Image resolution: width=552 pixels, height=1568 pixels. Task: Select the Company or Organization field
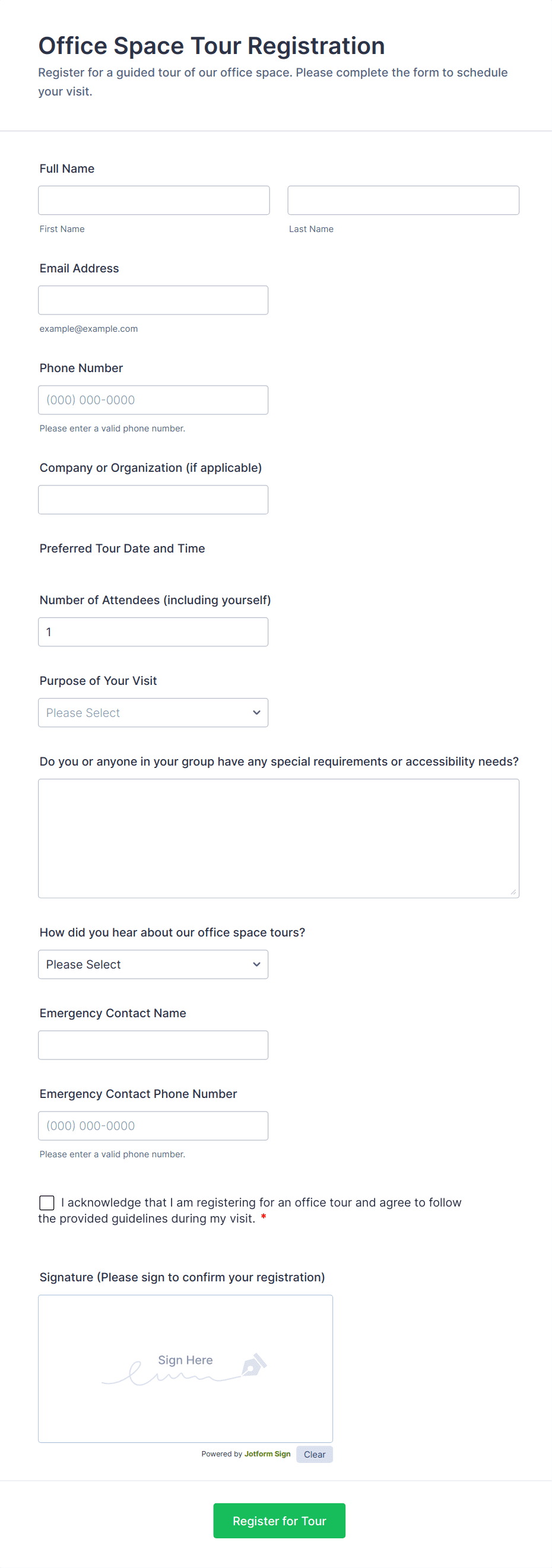(x=153, y=500)
